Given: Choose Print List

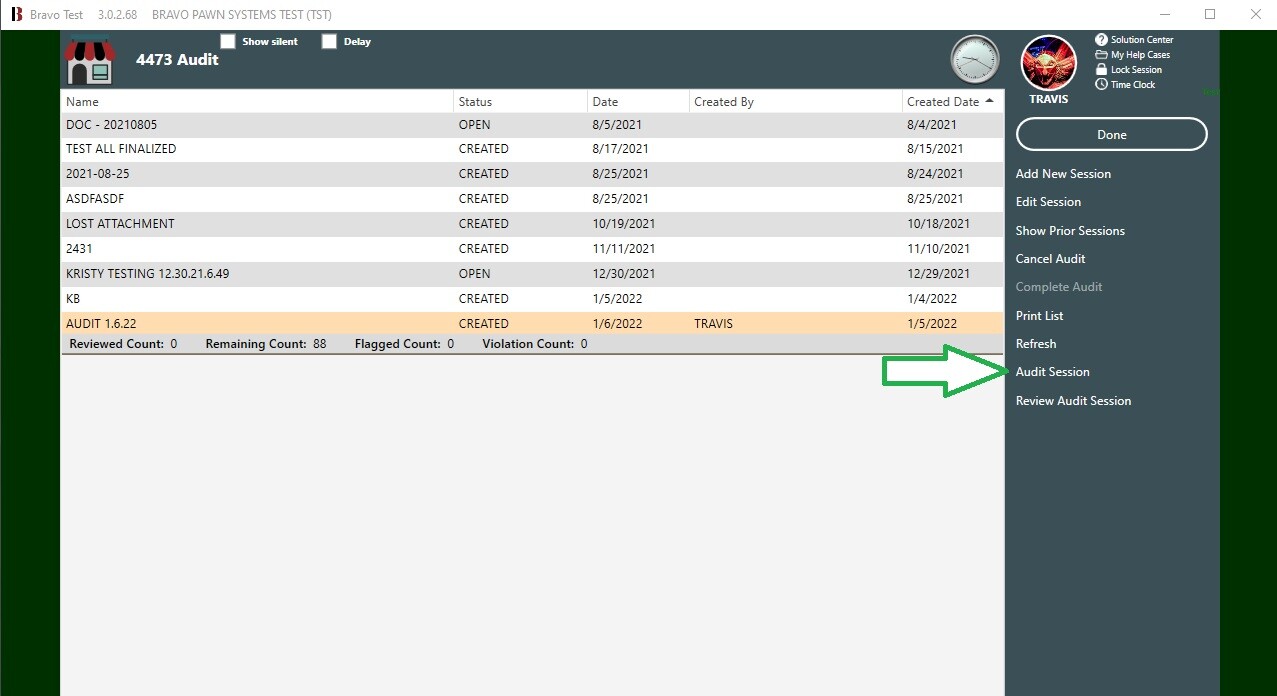Looking at the screenshot, I should coord(1039,316).
